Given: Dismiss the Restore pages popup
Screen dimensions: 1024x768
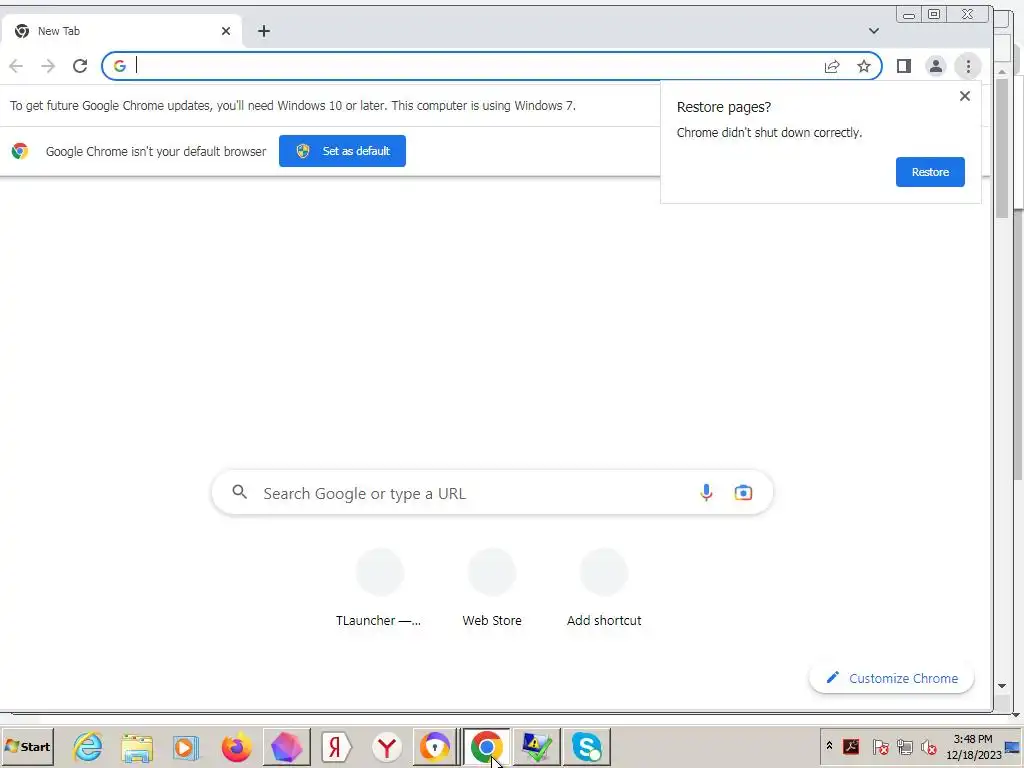Looking at the screenshot, I should 964,96.
